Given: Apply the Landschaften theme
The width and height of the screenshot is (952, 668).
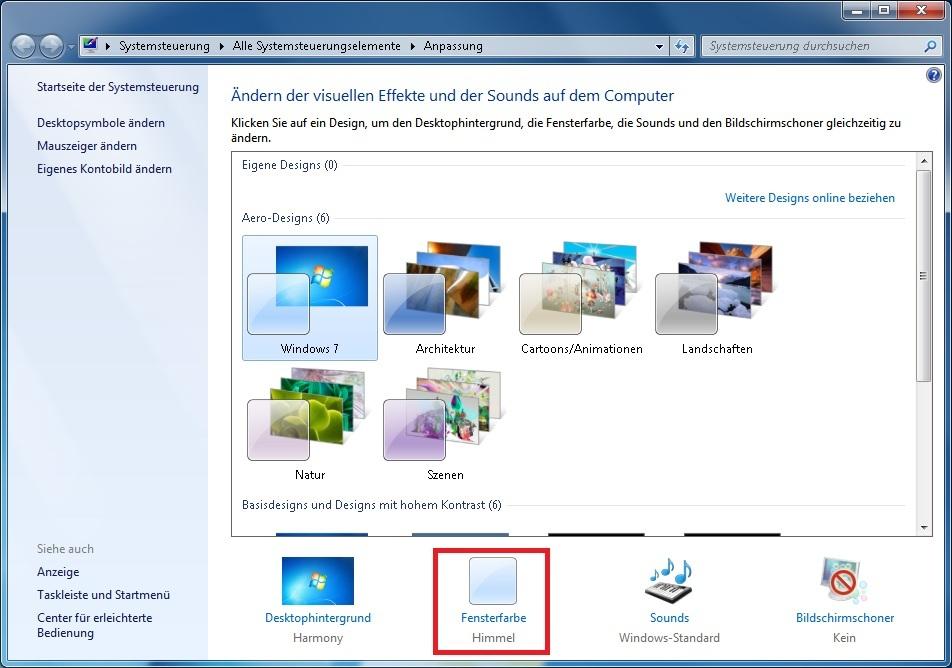Looking at the screenshot, I should [717, 297].
